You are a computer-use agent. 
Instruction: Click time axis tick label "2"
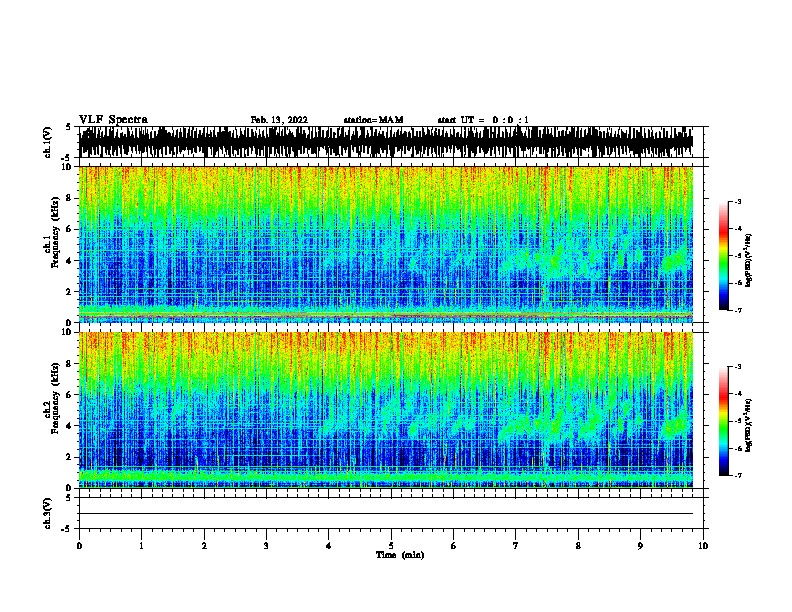(204, 545)
